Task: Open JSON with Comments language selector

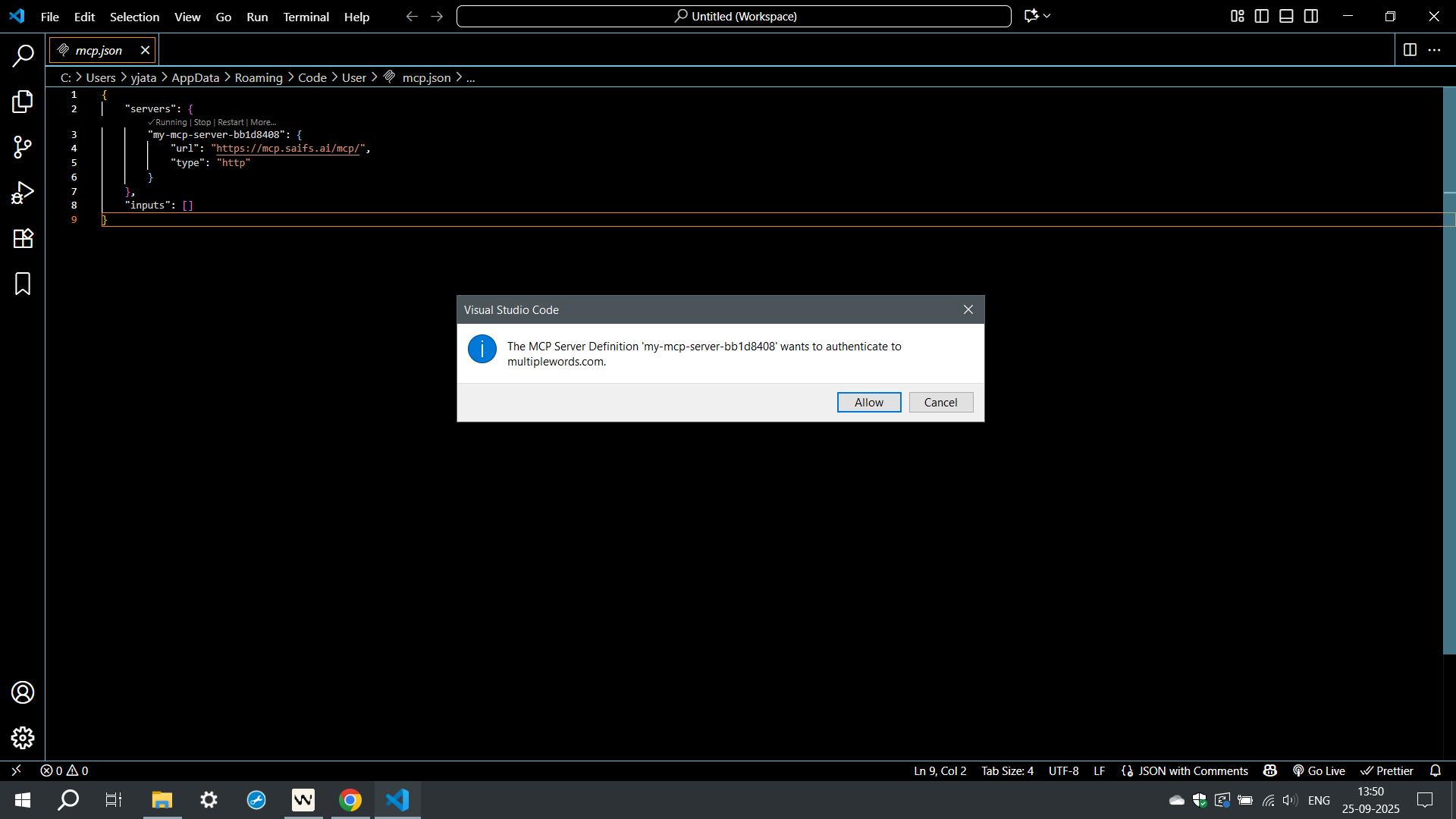Action: [1192, 770]
